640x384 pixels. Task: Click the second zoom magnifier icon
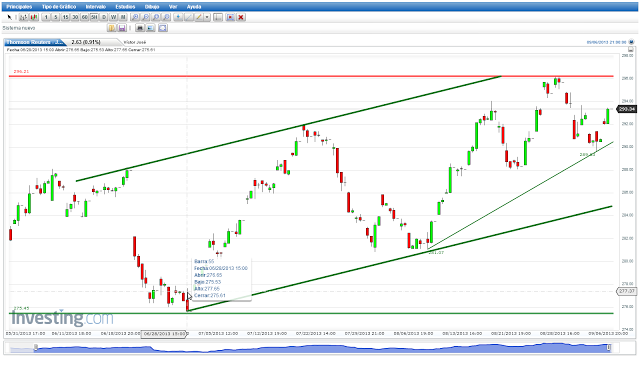(x=145, y=17)
